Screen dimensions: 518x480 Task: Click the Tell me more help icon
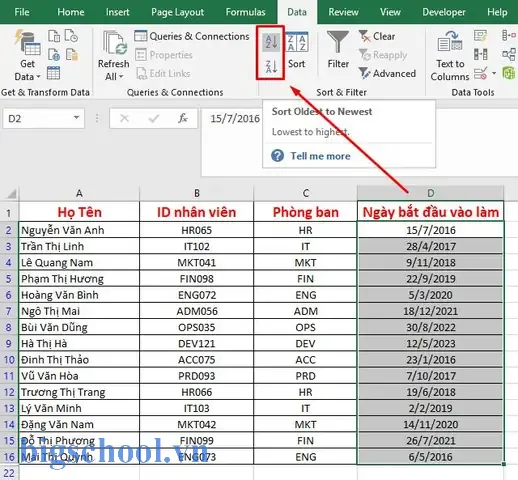click(x=277, y=156)
